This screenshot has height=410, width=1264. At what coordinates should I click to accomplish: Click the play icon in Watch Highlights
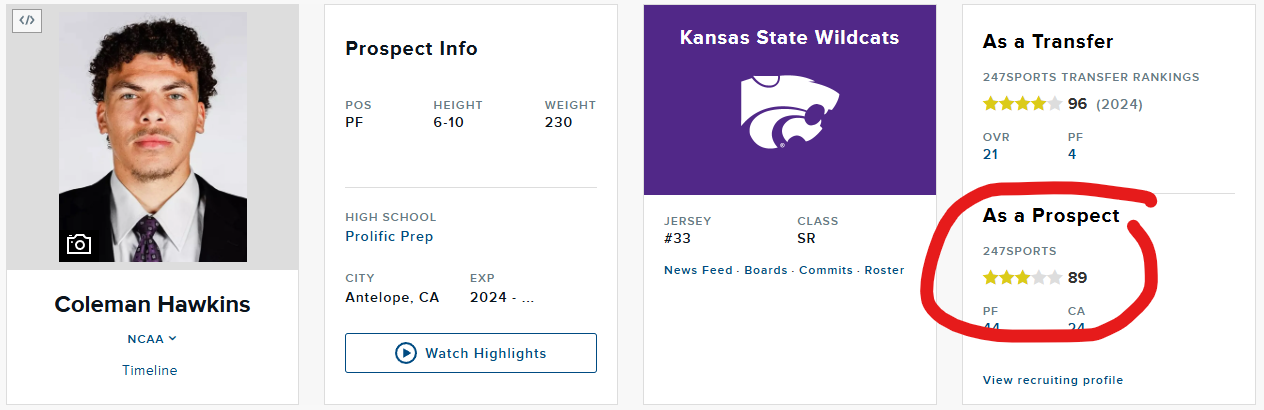(x=405, y=353)
